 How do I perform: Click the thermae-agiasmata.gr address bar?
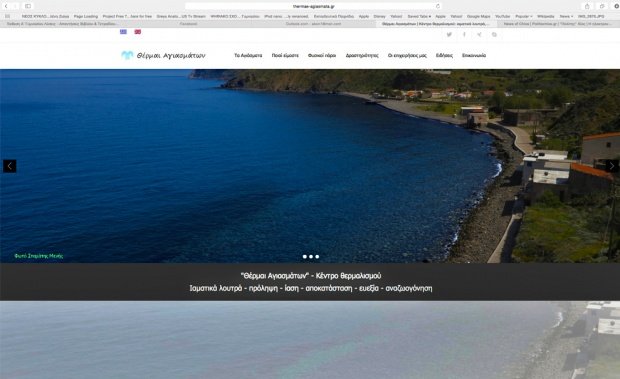(314, 6)
